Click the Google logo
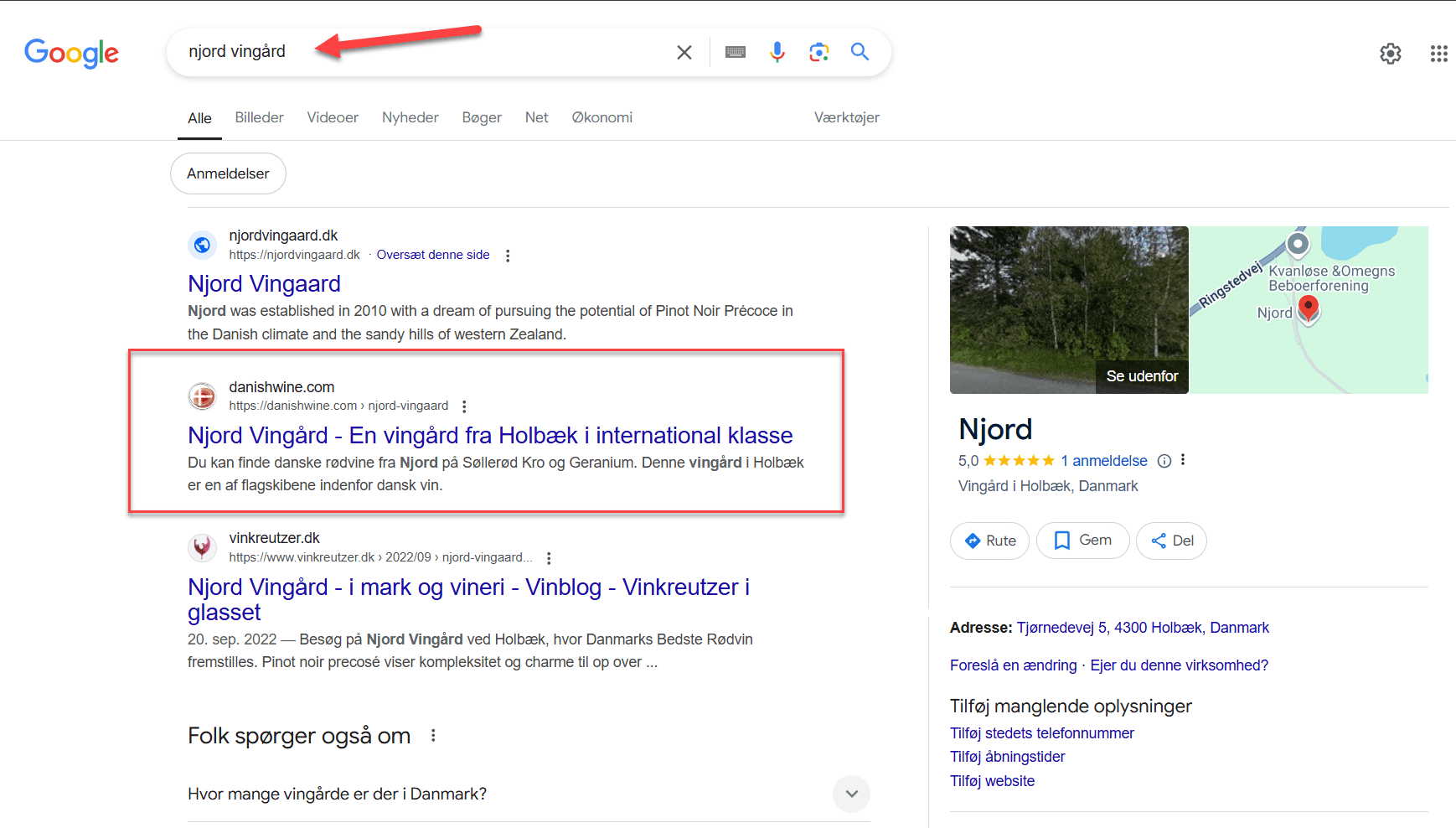The width and height of the screenshot is (1456, 828). pyautogui.click(x=71, y=53)
